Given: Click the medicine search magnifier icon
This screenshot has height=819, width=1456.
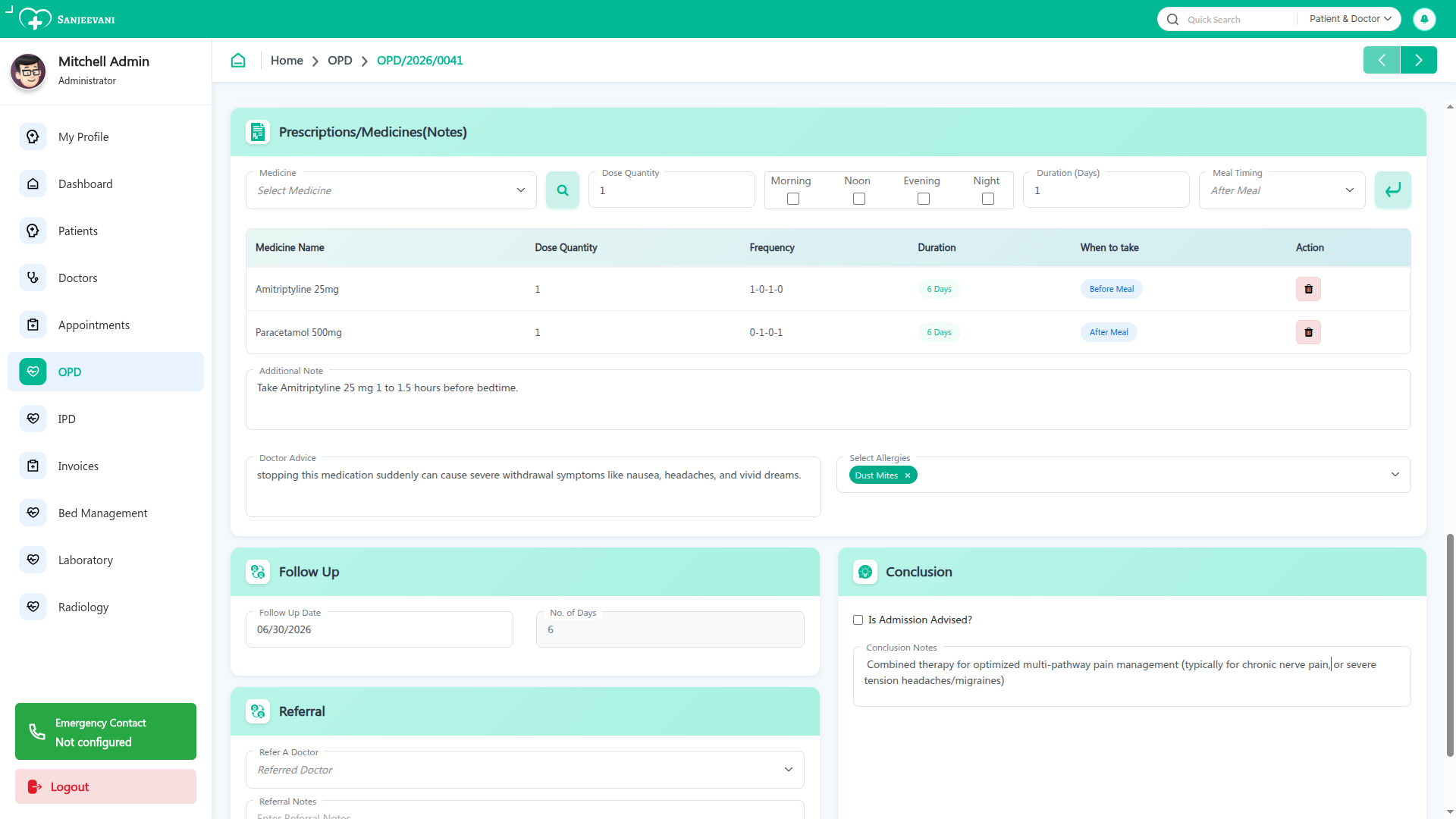Looking at the screenshot, I should point(562,190).
